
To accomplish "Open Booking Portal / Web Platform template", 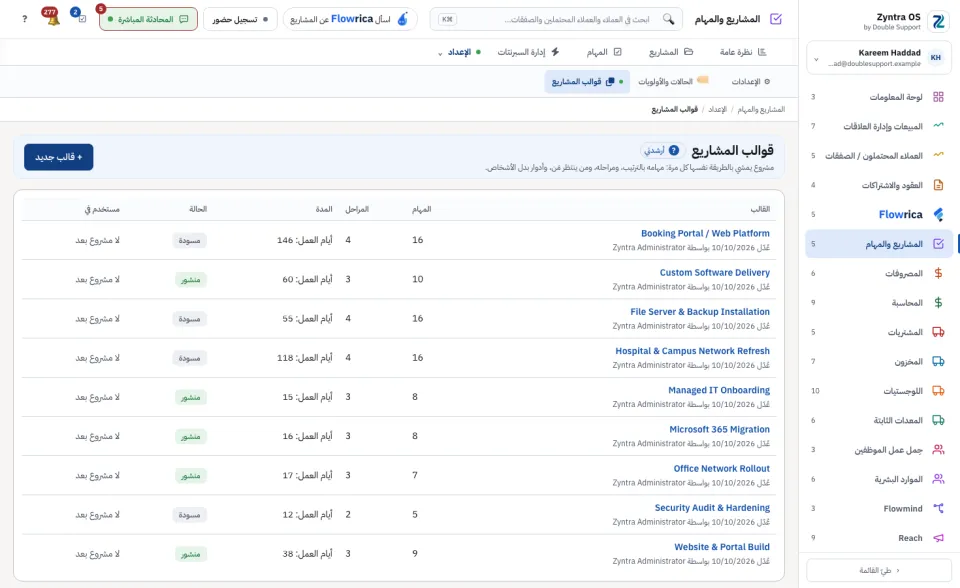I will click(x=705, y=233).
